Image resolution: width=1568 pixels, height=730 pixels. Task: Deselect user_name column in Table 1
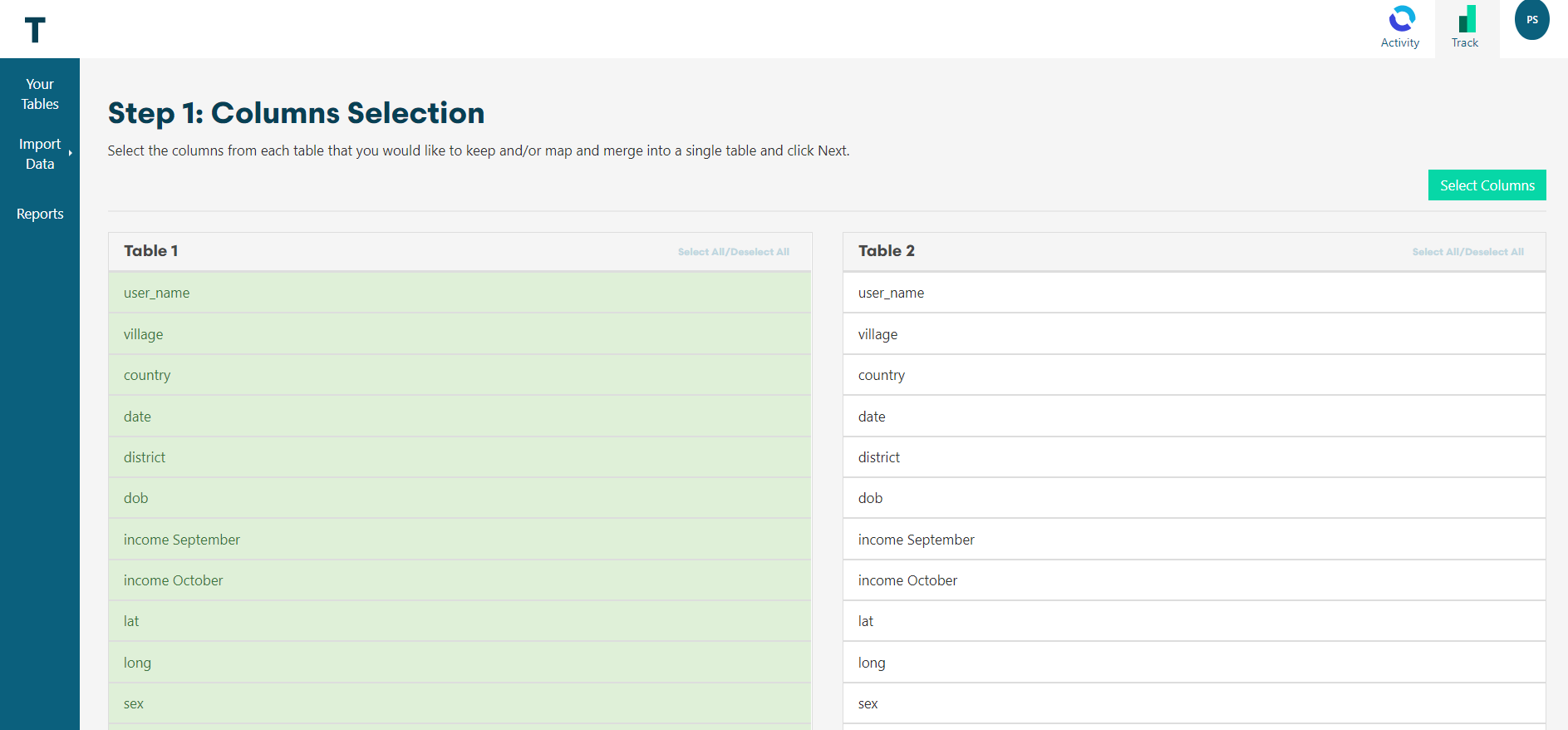(460, 293)
